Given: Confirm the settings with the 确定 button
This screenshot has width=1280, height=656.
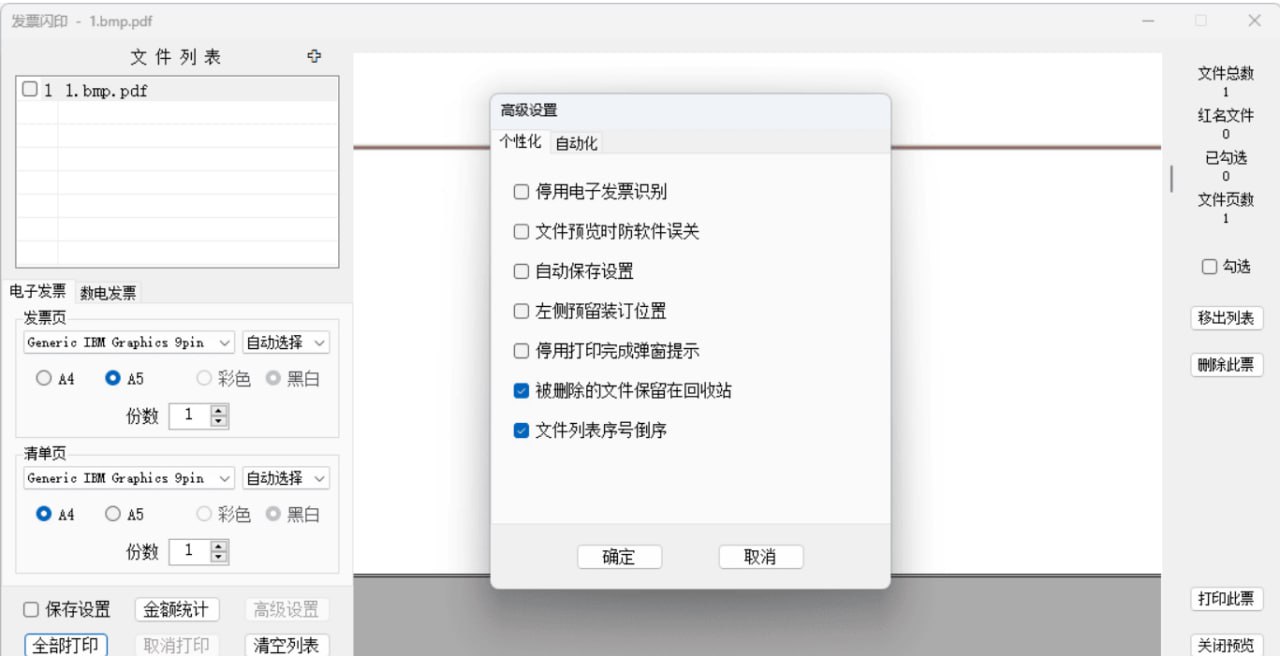Looking at the screenshot, I should 619,557.
